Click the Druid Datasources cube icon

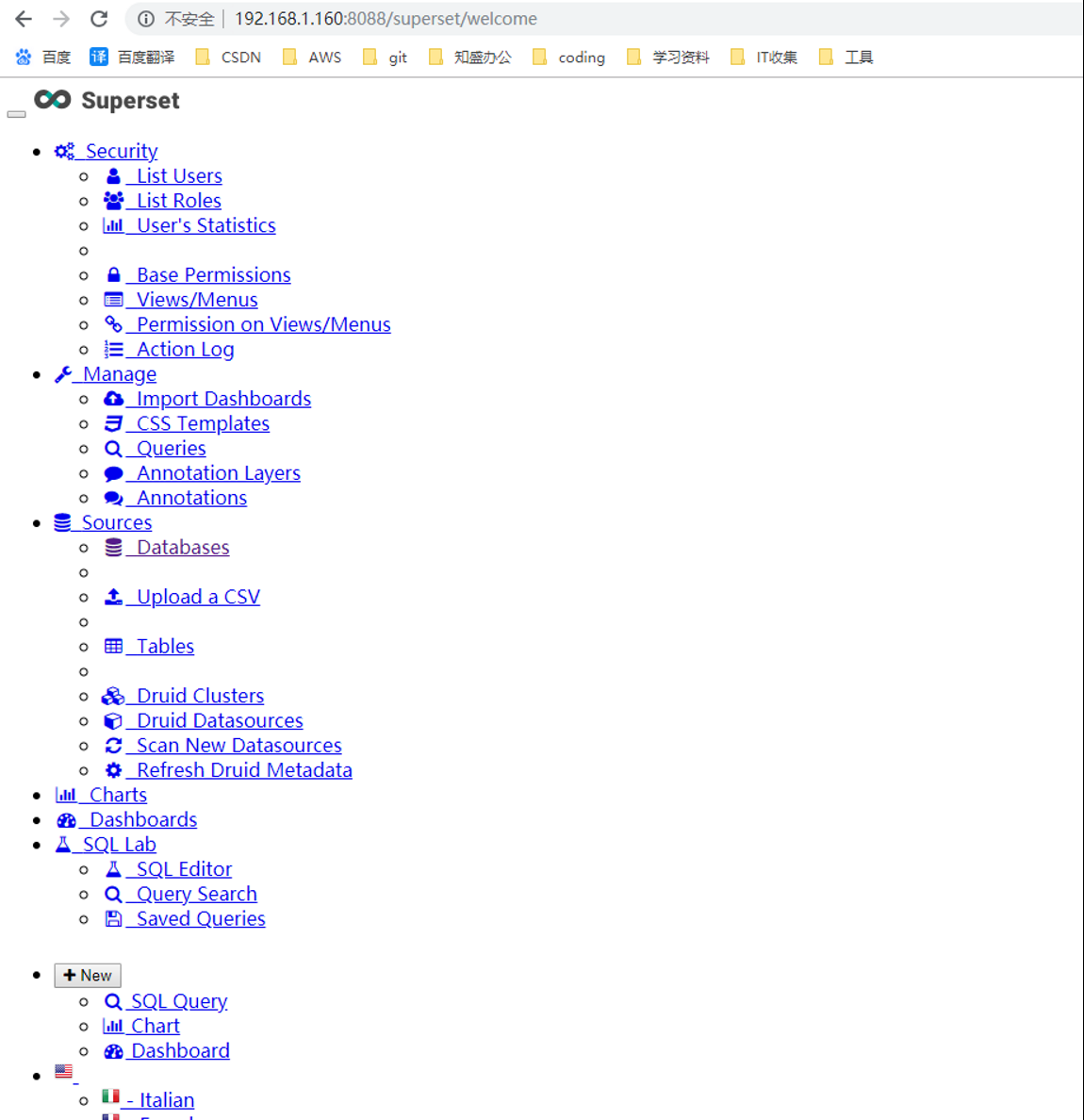[113, 720]
